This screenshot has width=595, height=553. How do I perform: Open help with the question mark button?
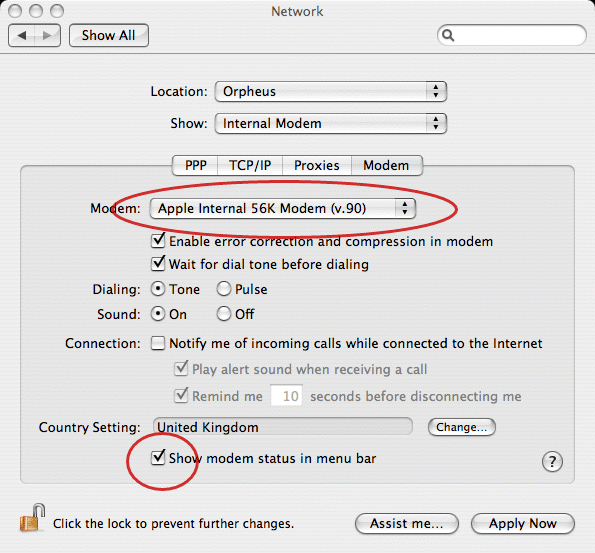pyautogui.click(x=552, y=462)
